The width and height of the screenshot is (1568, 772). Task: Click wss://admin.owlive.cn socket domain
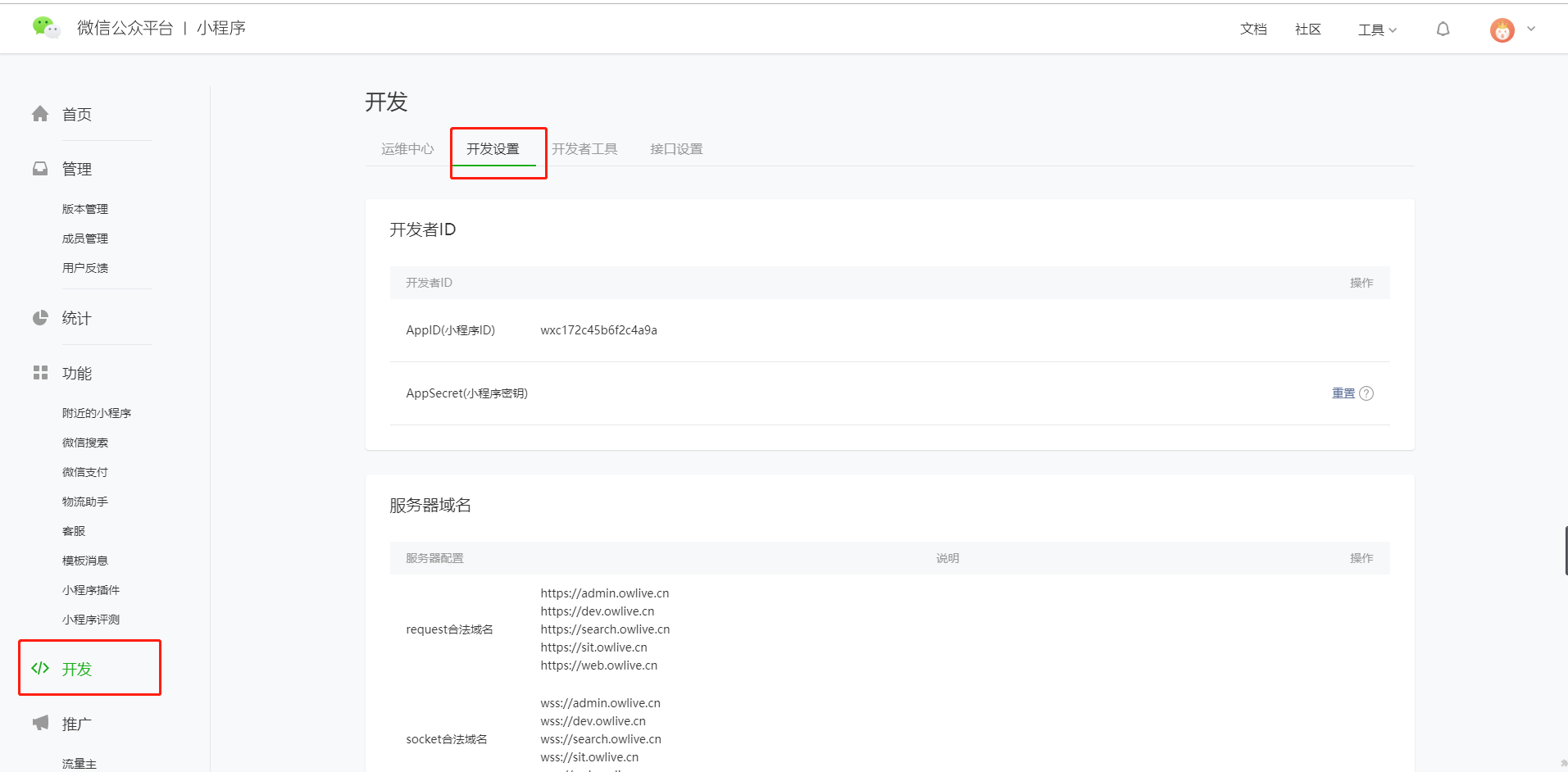[600, 703]
